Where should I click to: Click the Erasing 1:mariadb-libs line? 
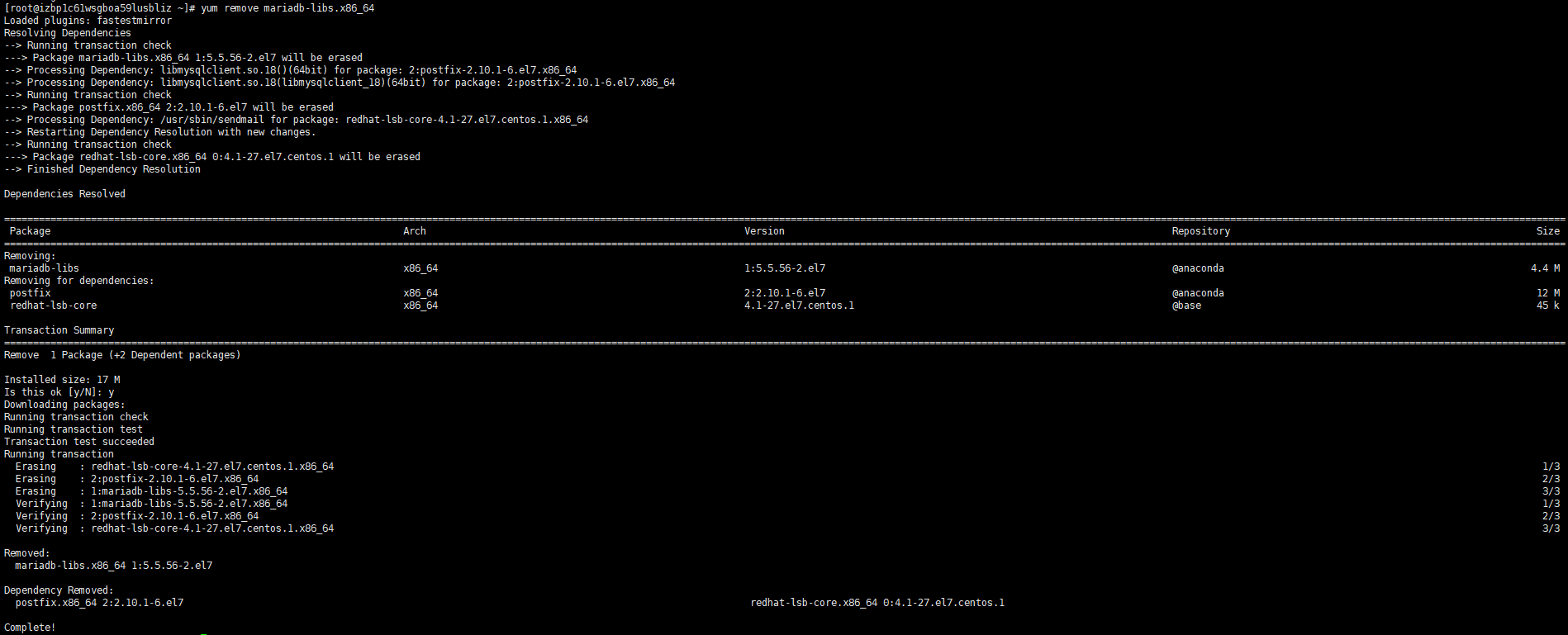point(151,491)
